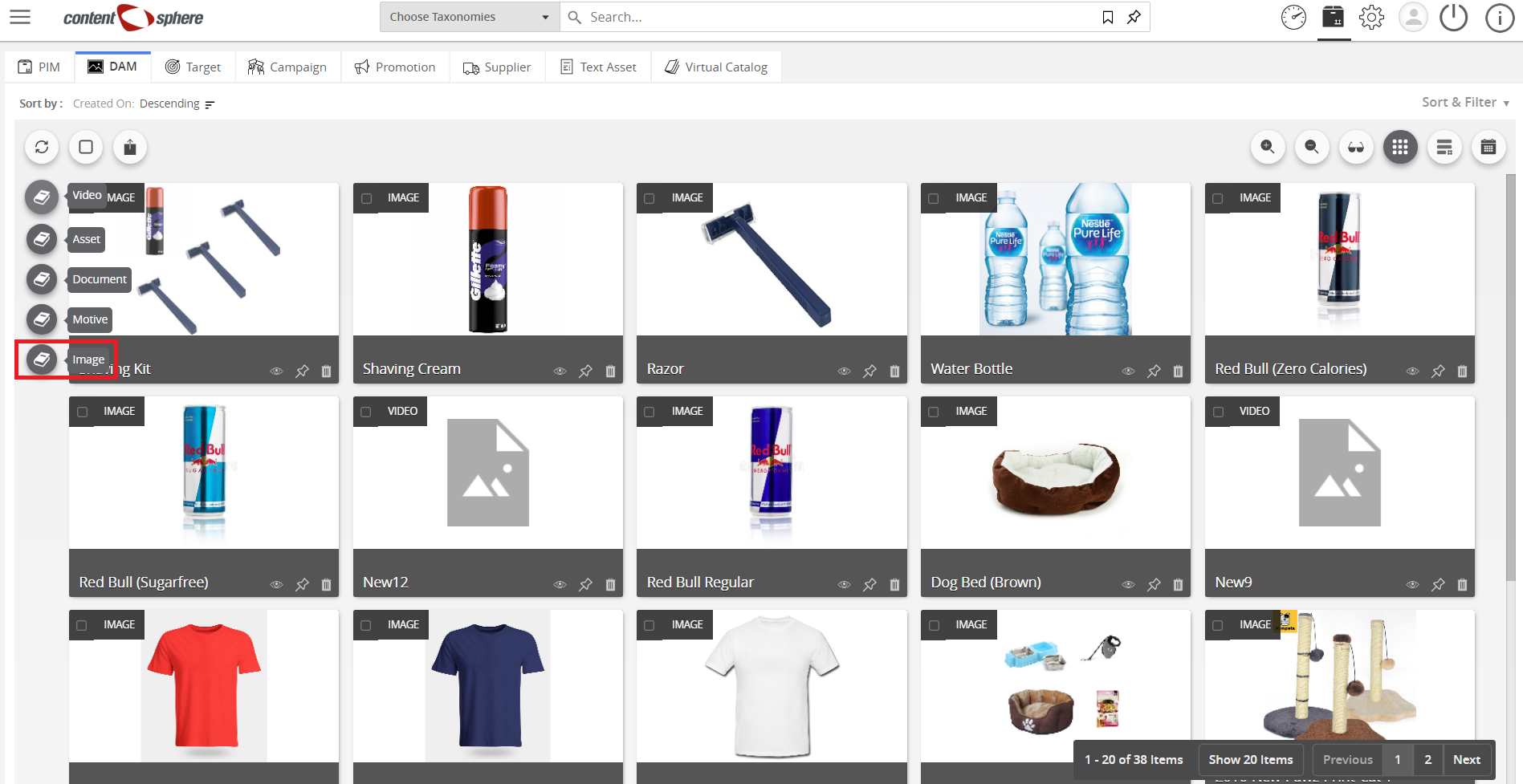Image resolution: width=1523 pixels, height=784 pixels.
Task: Click the export share button in toolbar
Action: tap(130, 147)
